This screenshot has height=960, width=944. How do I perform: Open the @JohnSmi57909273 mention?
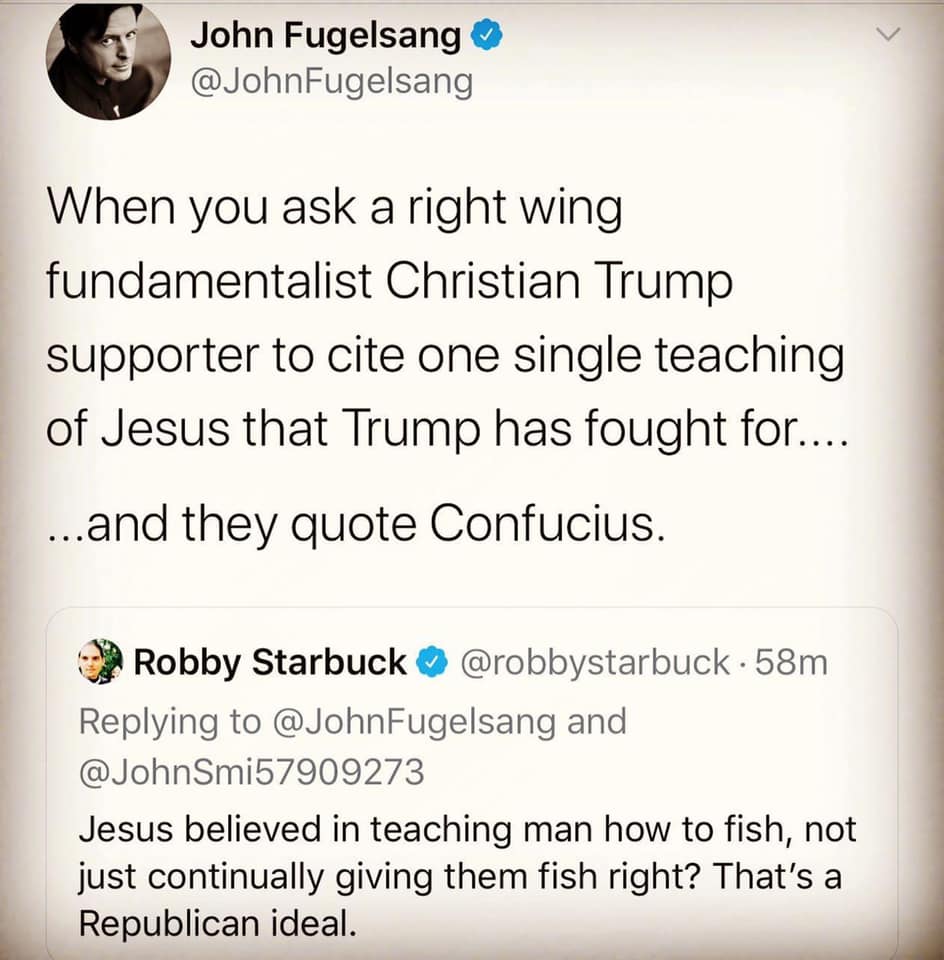pyautogui.click(x=252, y=771)
